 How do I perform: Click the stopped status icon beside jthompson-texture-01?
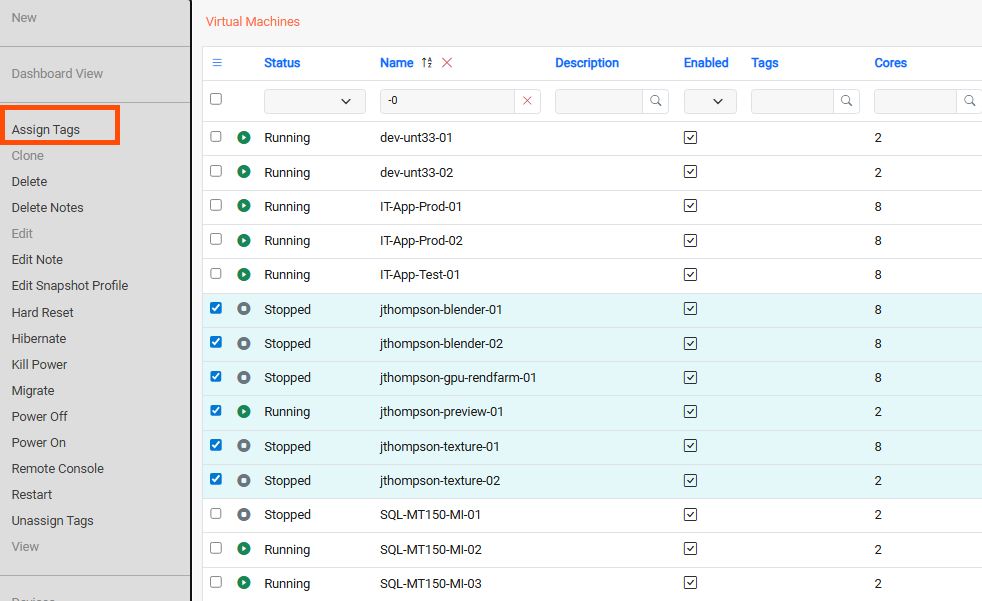[242, 445]
